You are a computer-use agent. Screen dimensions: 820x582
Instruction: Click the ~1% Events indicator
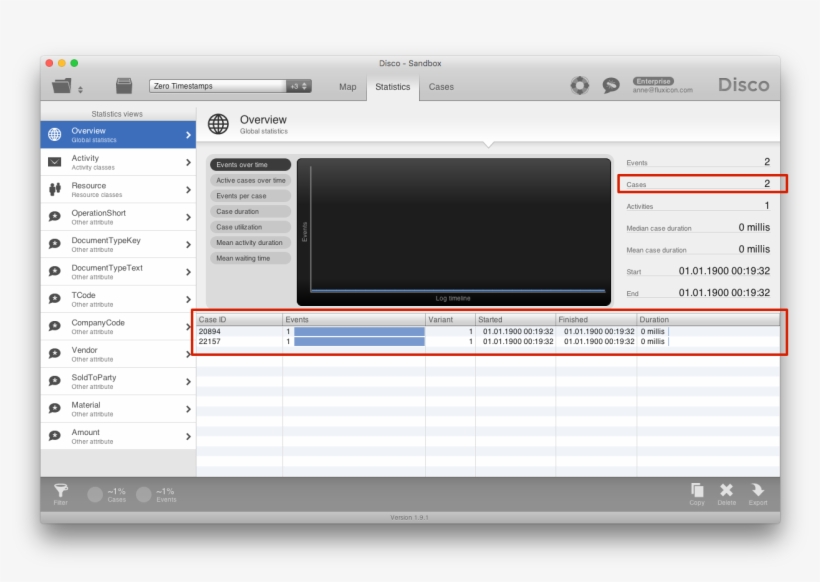click(155, 494)
